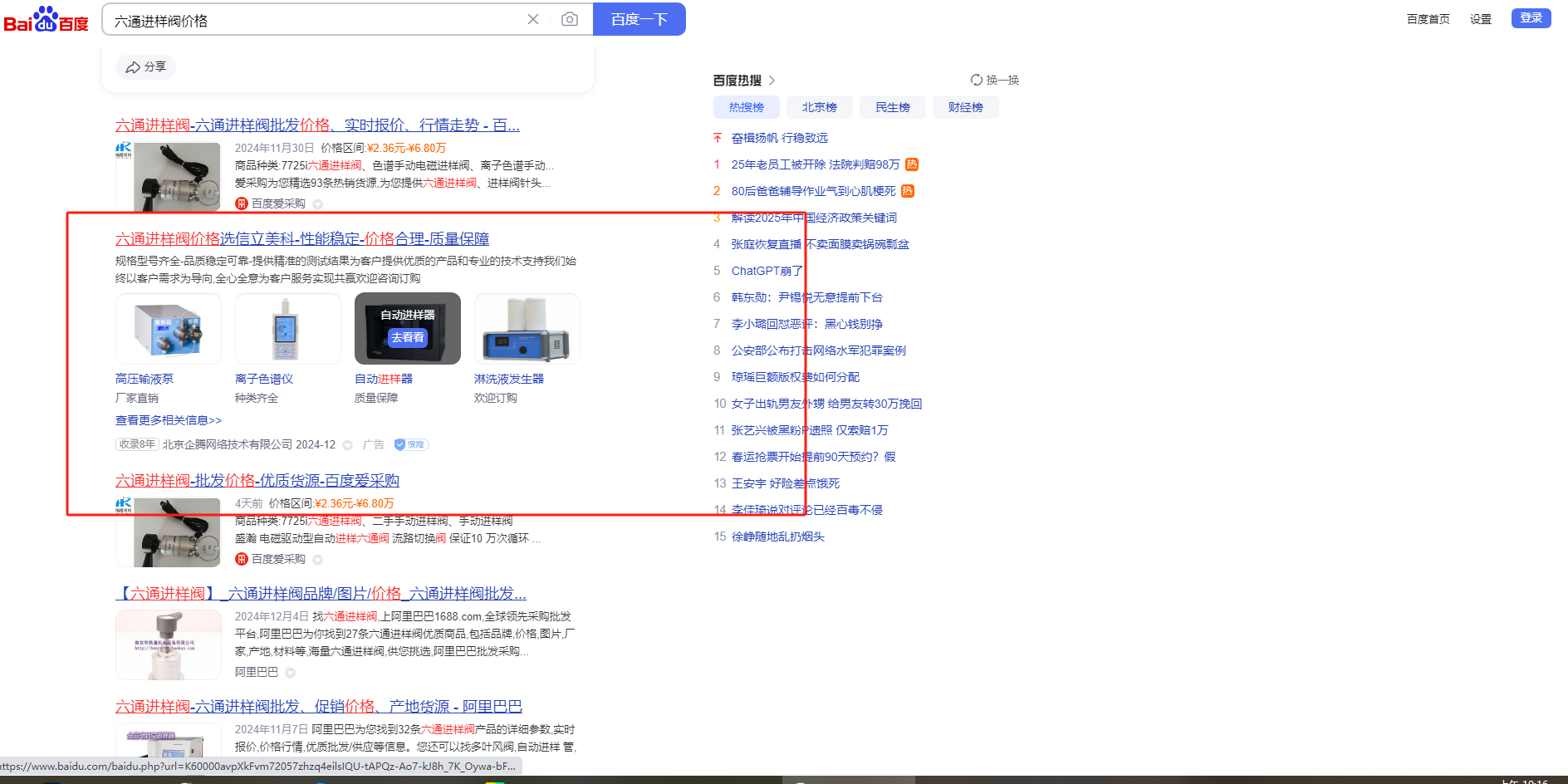1568x784 pixels.
Task: Switch to the 北京榜 tab
Action: point(819,107)
